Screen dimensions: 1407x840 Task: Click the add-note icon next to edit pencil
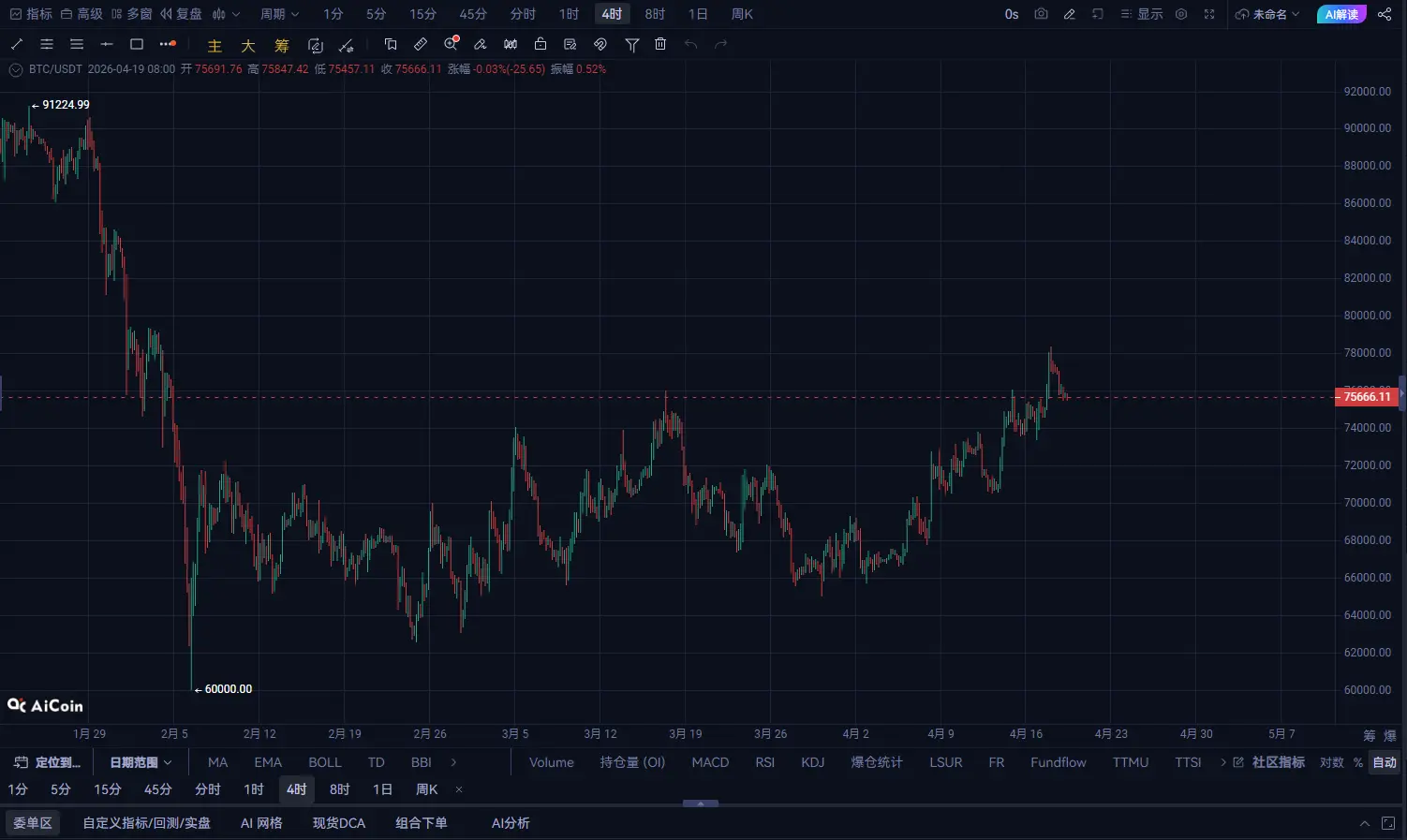(1098, 14)
